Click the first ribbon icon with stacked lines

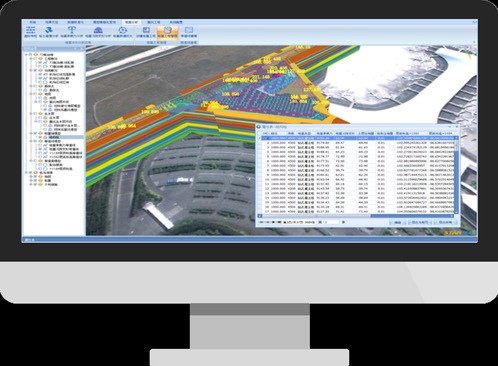coord(30,30)
